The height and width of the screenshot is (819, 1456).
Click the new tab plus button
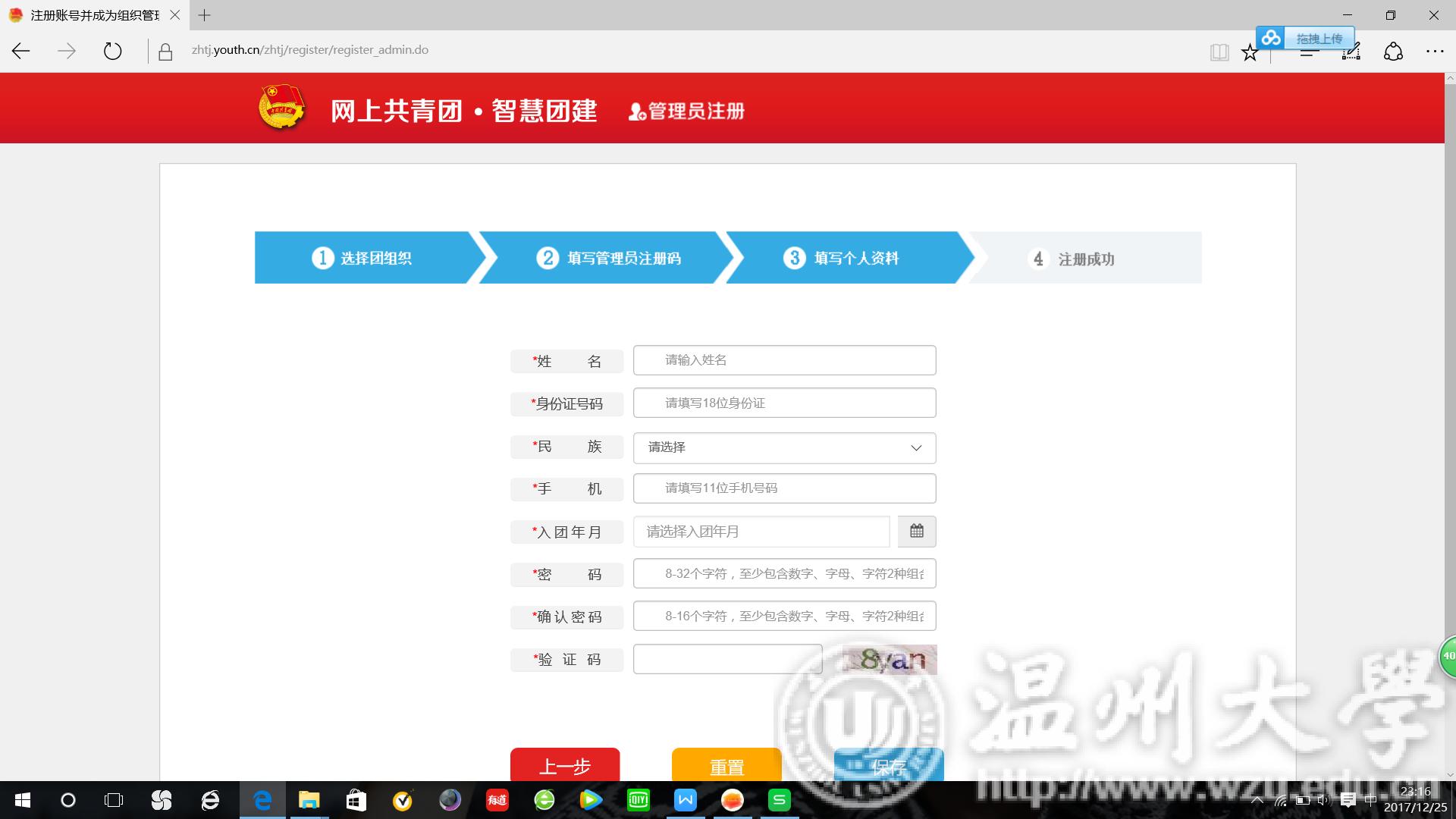[x=205, y=15]
